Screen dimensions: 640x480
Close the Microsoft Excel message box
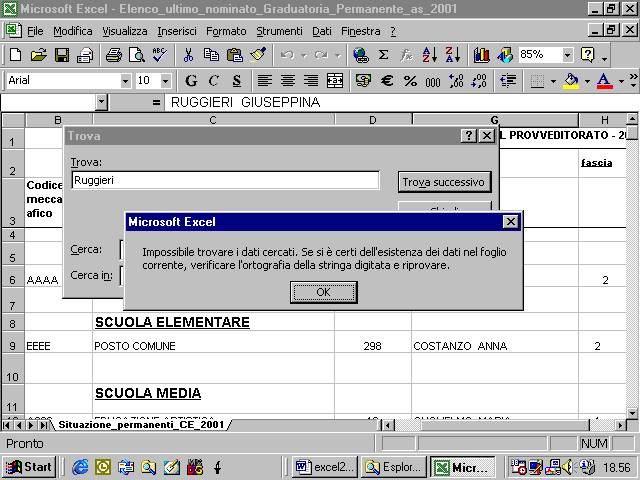[511, 222]
